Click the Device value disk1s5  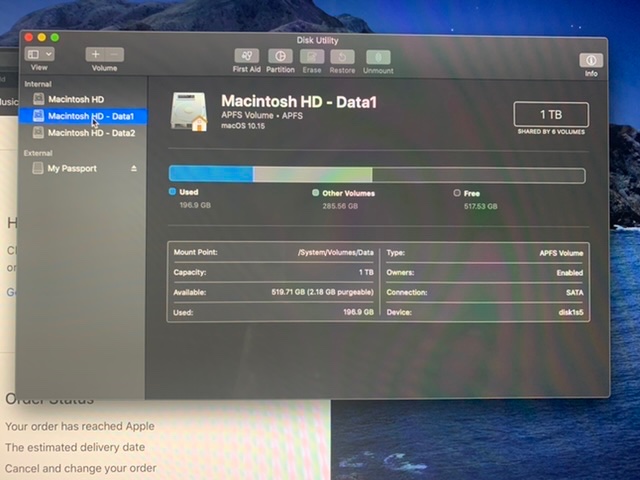point(571,313)
